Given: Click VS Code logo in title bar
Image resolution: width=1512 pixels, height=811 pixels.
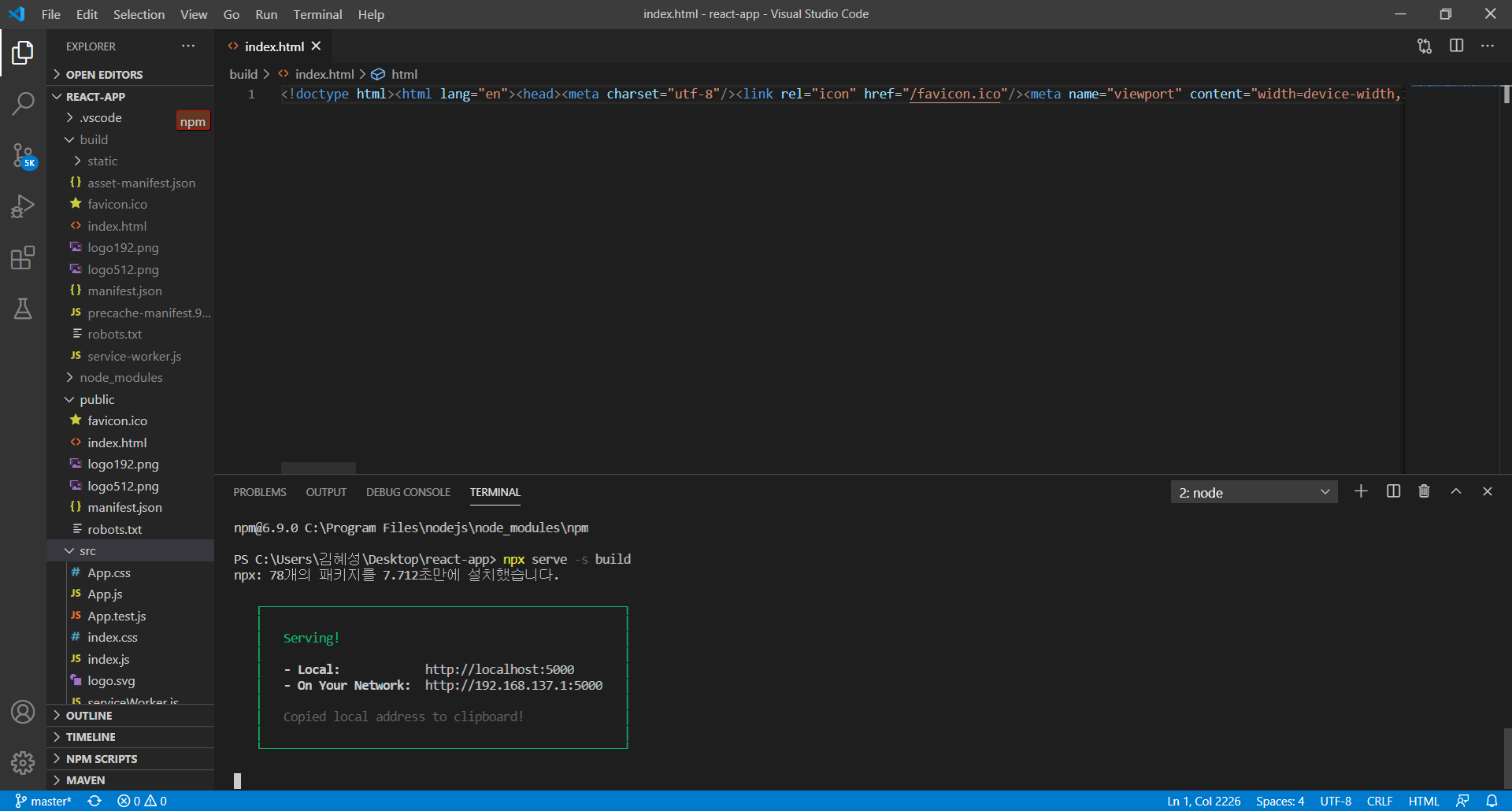Looking at the screenshot, I should (17, 14).
